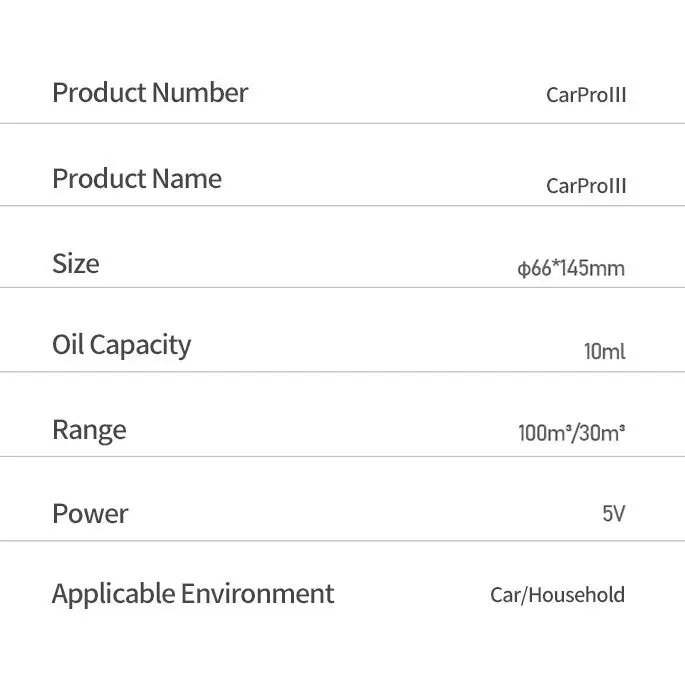Image resolution: width=685 pixels, height=685 pixels.
Task: Click the Applicable Environment label
Action: click(x=193, y=593)
